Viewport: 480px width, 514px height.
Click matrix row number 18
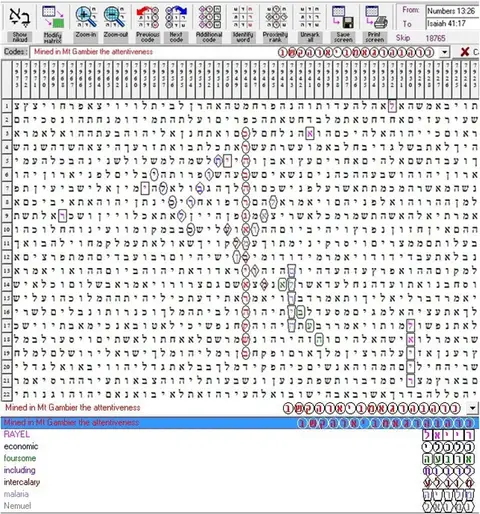point(7,339)
